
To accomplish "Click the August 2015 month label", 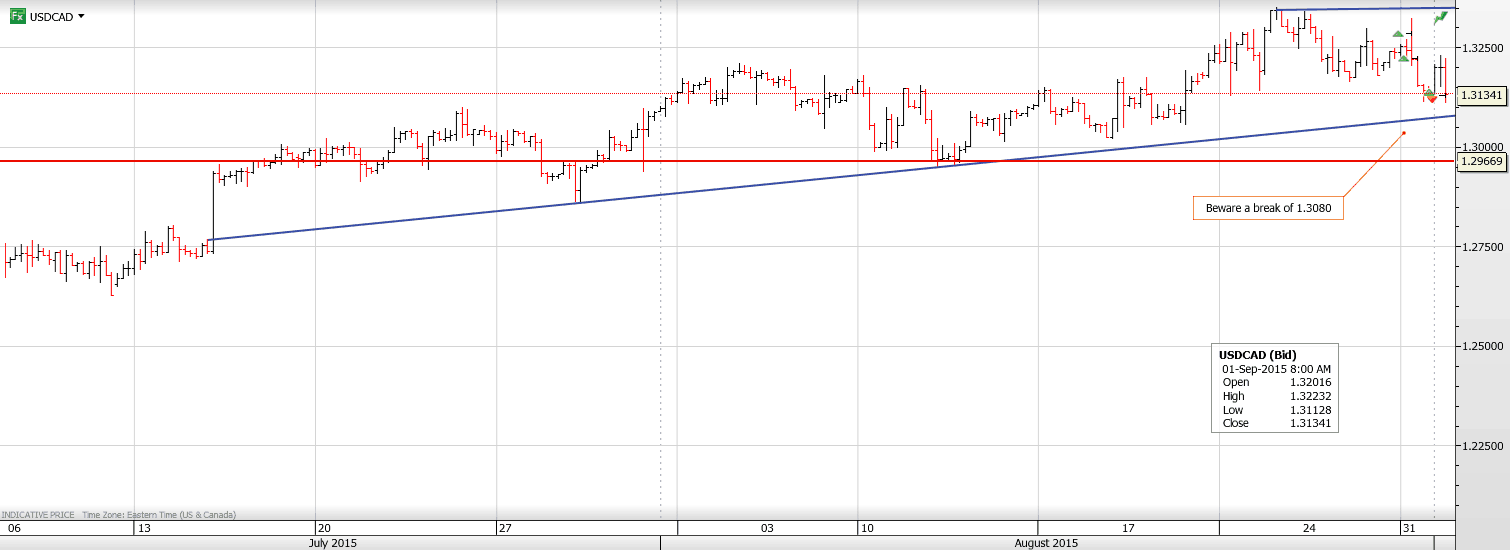I will click(1046, 543).
